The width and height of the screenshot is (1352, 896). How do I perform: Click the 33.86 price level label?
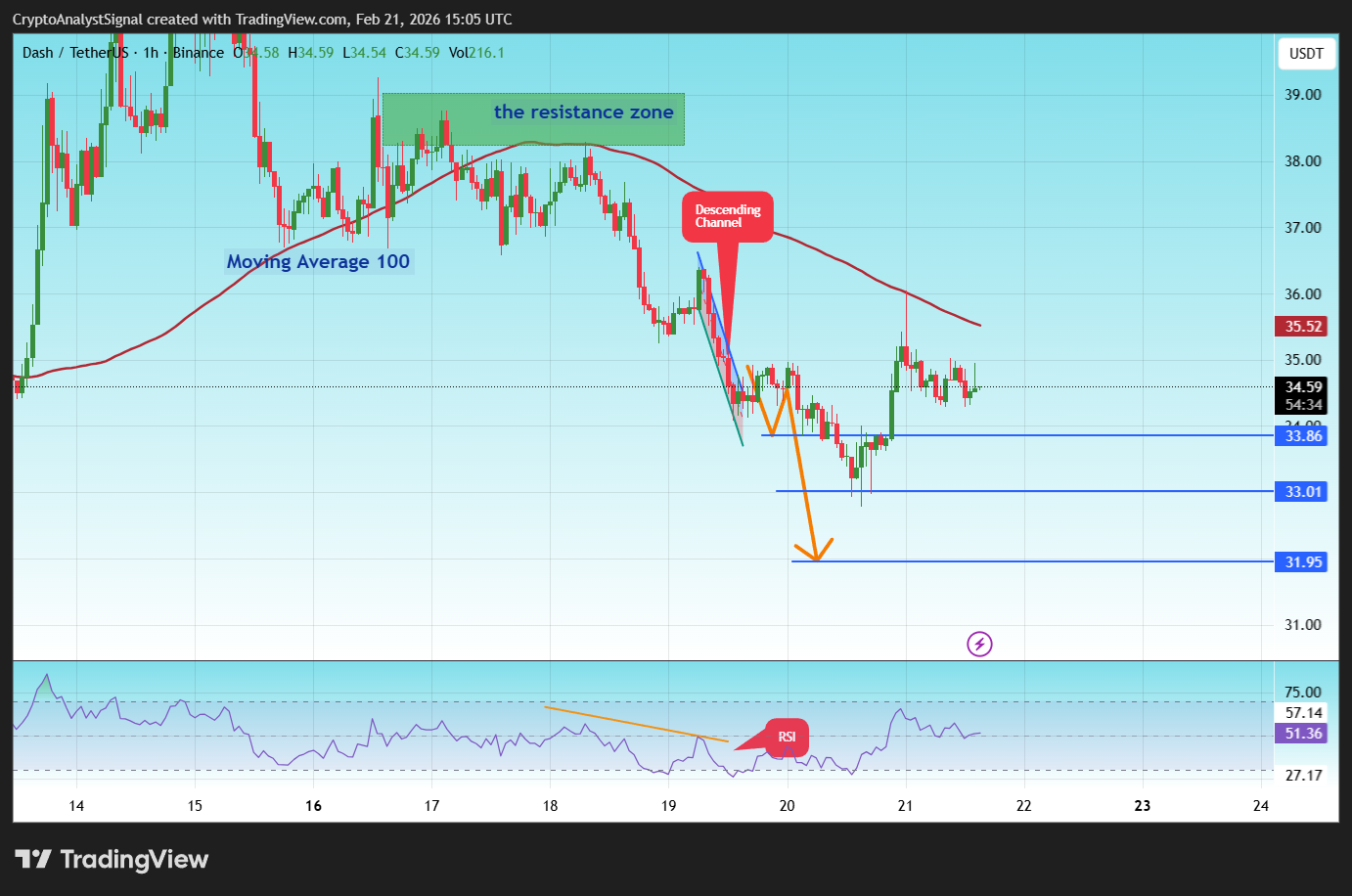(1301, 436)
